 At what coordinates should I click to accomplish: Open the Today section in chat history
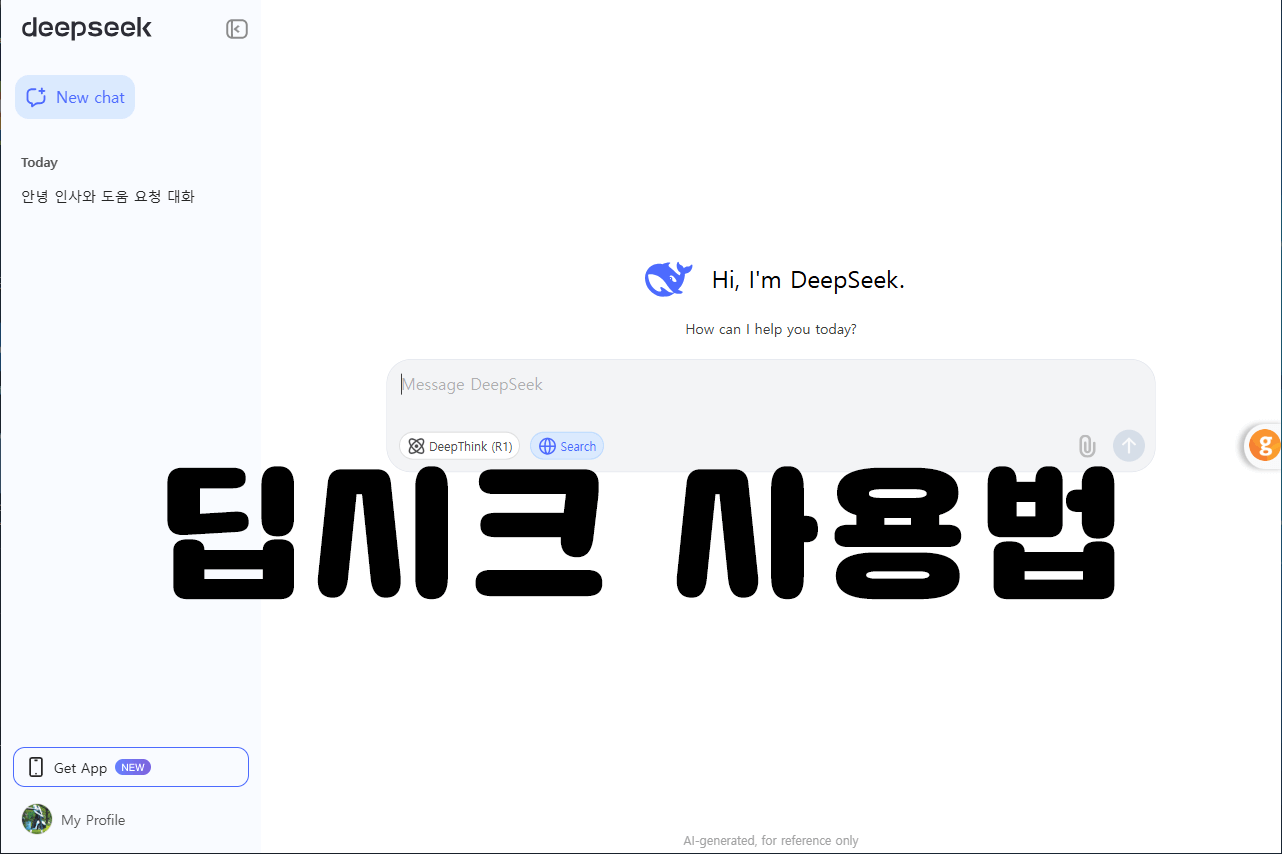click(x=39, y=162)
